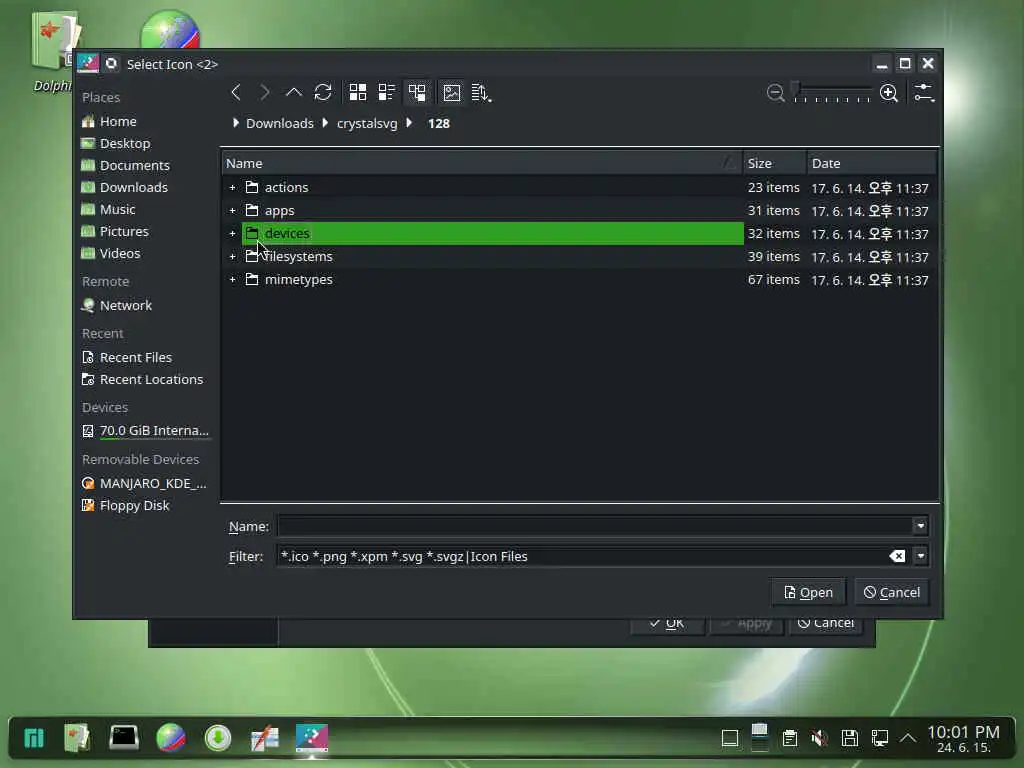Switch to icons view mode
1024x768 pixels.
tap(358, 92)
